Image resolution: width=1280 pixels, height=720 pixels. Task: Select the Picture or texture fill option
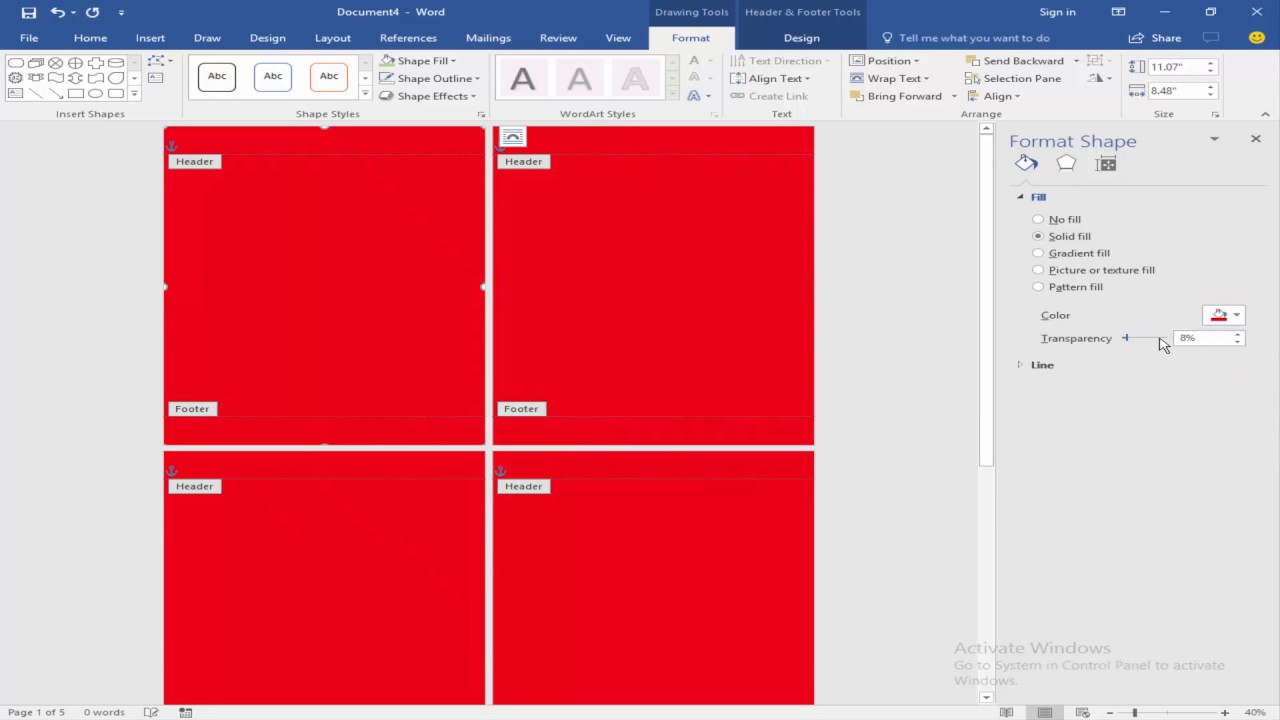[1095, 270]
